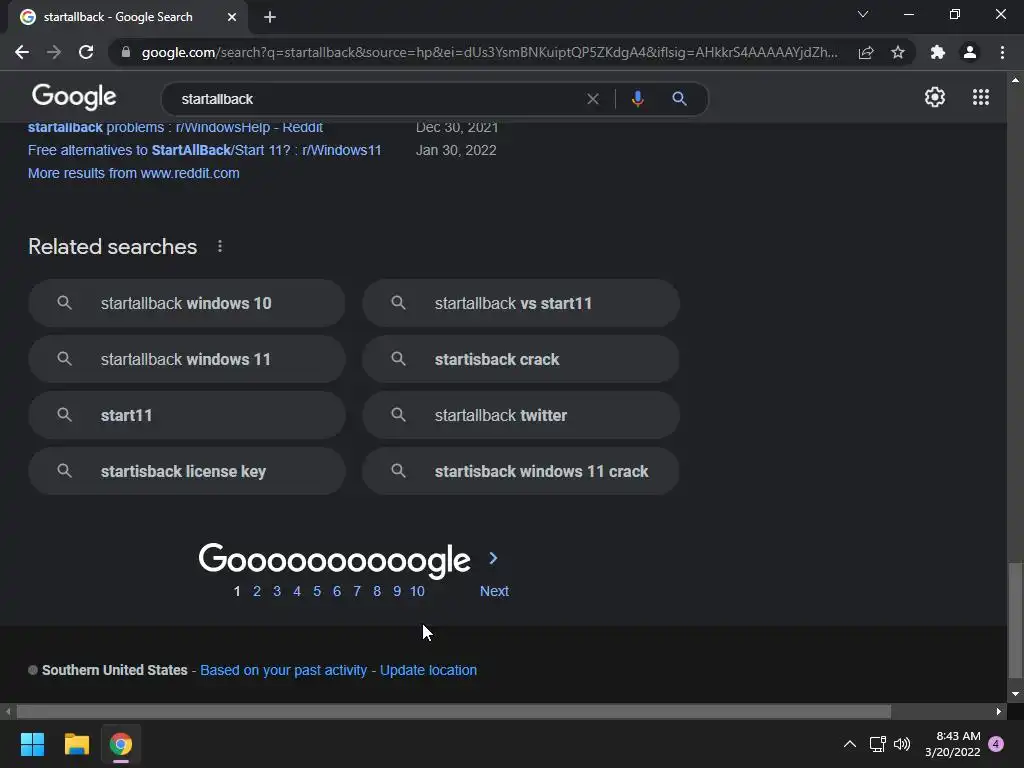The width and height of the screenshot is (1024, 768).
Task: Click the vertical scrollbar down arrow
Action: 1015,694
